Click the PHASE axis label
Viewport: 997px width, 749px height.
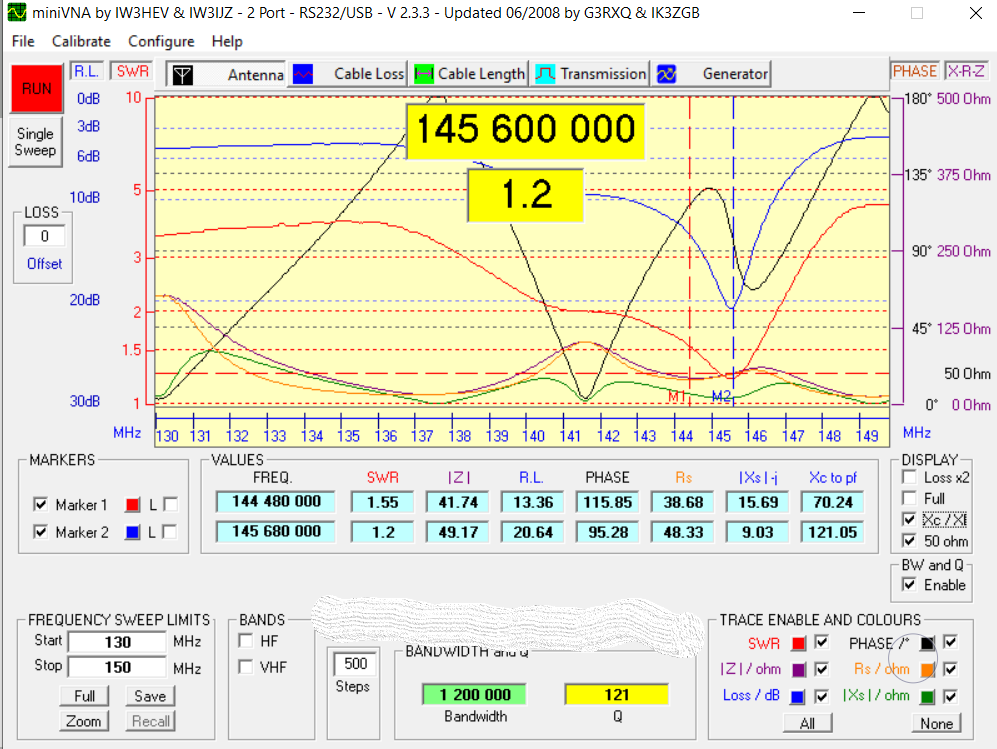[914, 71]
